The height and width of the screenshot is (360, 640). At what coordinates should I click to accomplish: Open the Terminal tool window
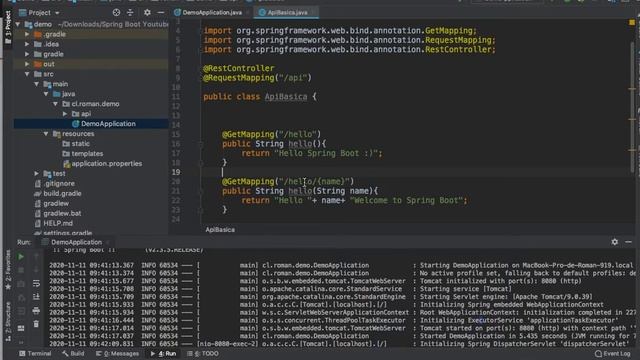(35, 353)
